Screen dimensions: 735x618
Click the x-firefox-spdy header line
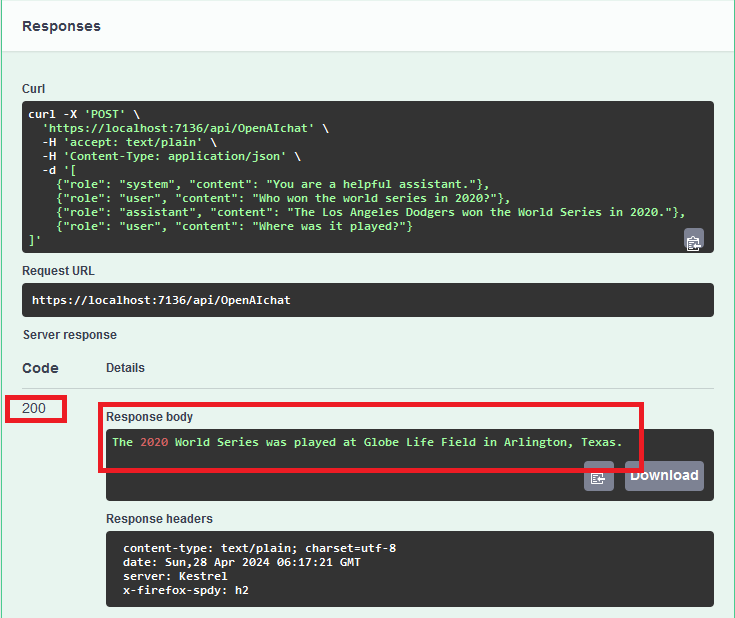[184, 590]
